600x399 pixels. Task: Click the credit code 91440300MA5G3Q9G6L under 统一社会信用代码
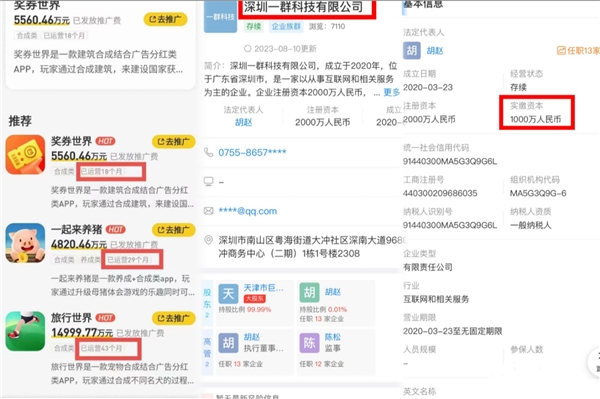(450, 161)
